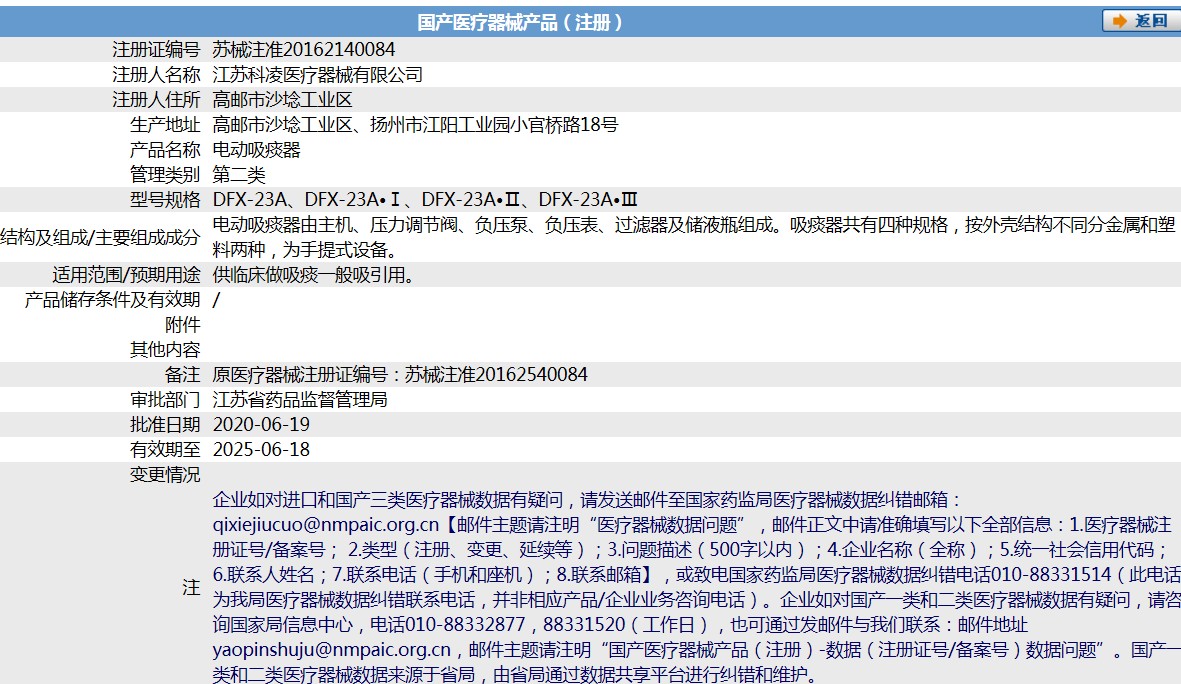Click the 返回 back button
The width and height of the screenshot is (1181, 684).
click(1141, 21)
